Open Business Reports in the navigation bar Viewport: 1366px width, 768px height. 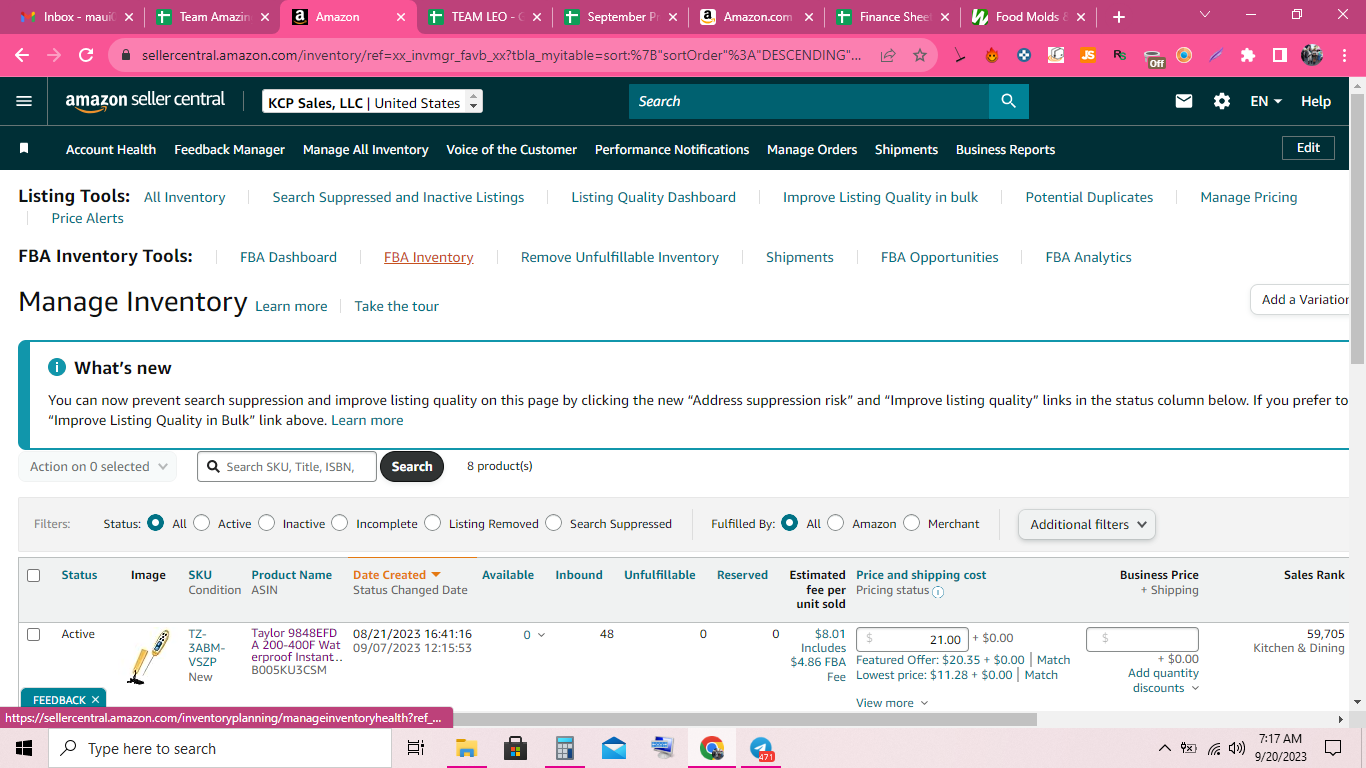point(1005,149)
